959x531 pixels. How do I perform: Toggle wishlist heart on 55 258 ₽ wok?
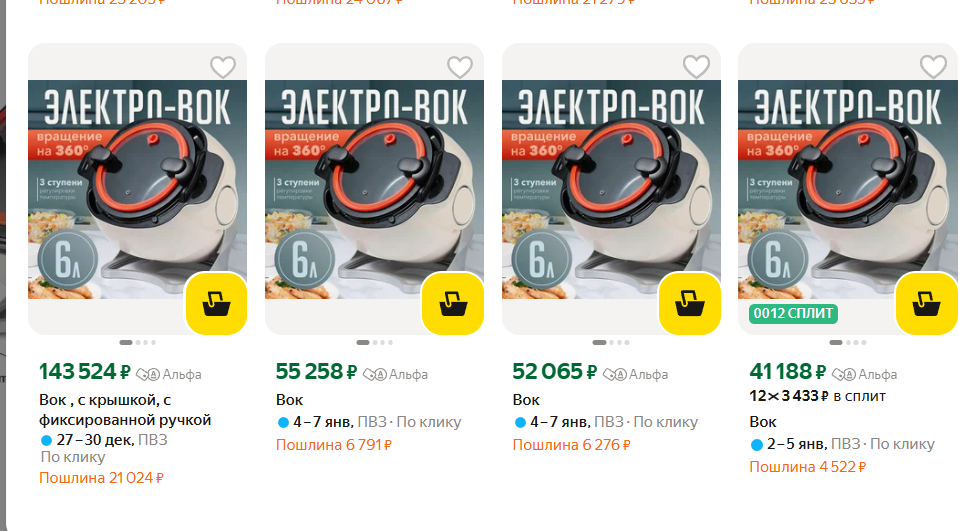[460, 67]
